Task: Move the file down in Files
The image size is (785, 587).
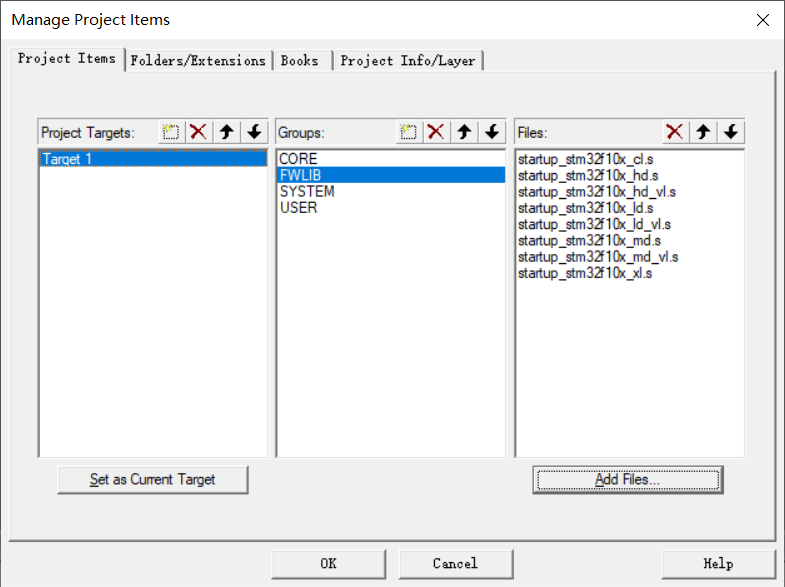Action: 731,132
